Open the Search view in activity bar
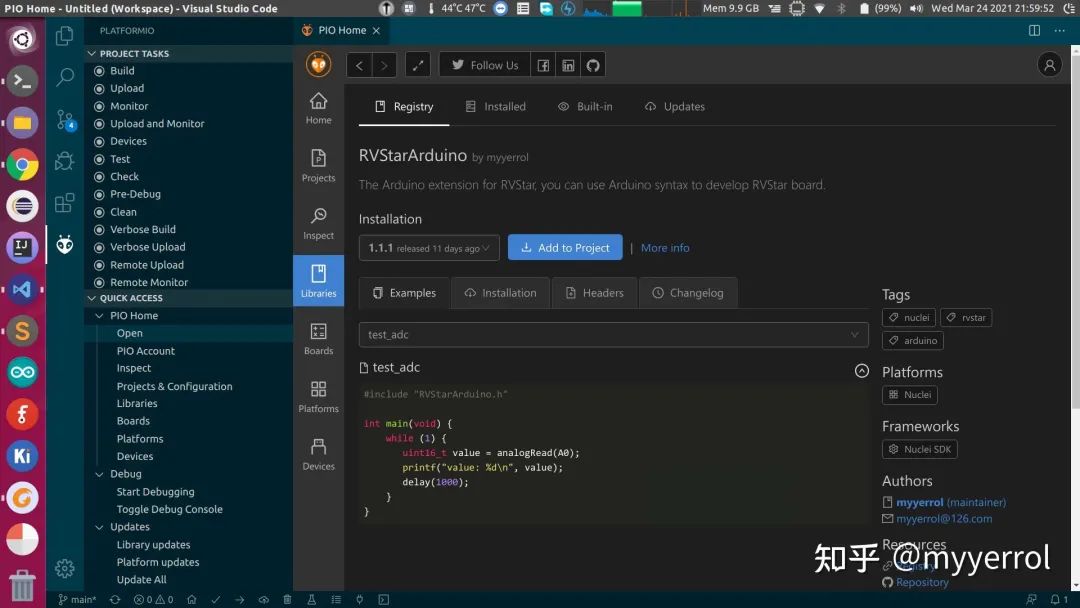The height and width of the screenshot is (608, 1080). pyautogui.click(x=65, y=77)
